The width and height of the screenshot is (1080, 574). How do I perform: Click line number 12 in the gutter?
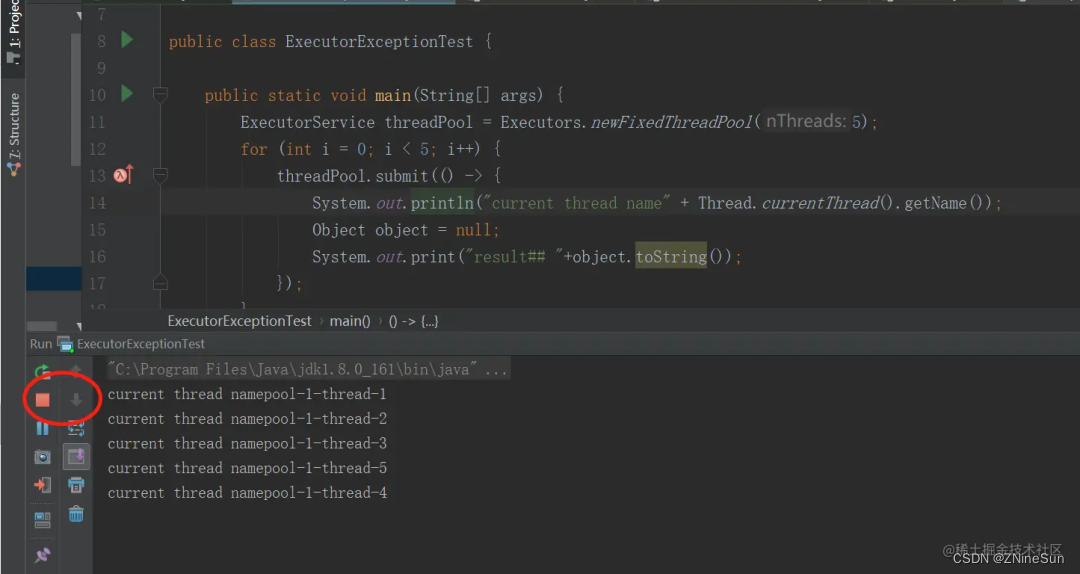pos(97,149)
